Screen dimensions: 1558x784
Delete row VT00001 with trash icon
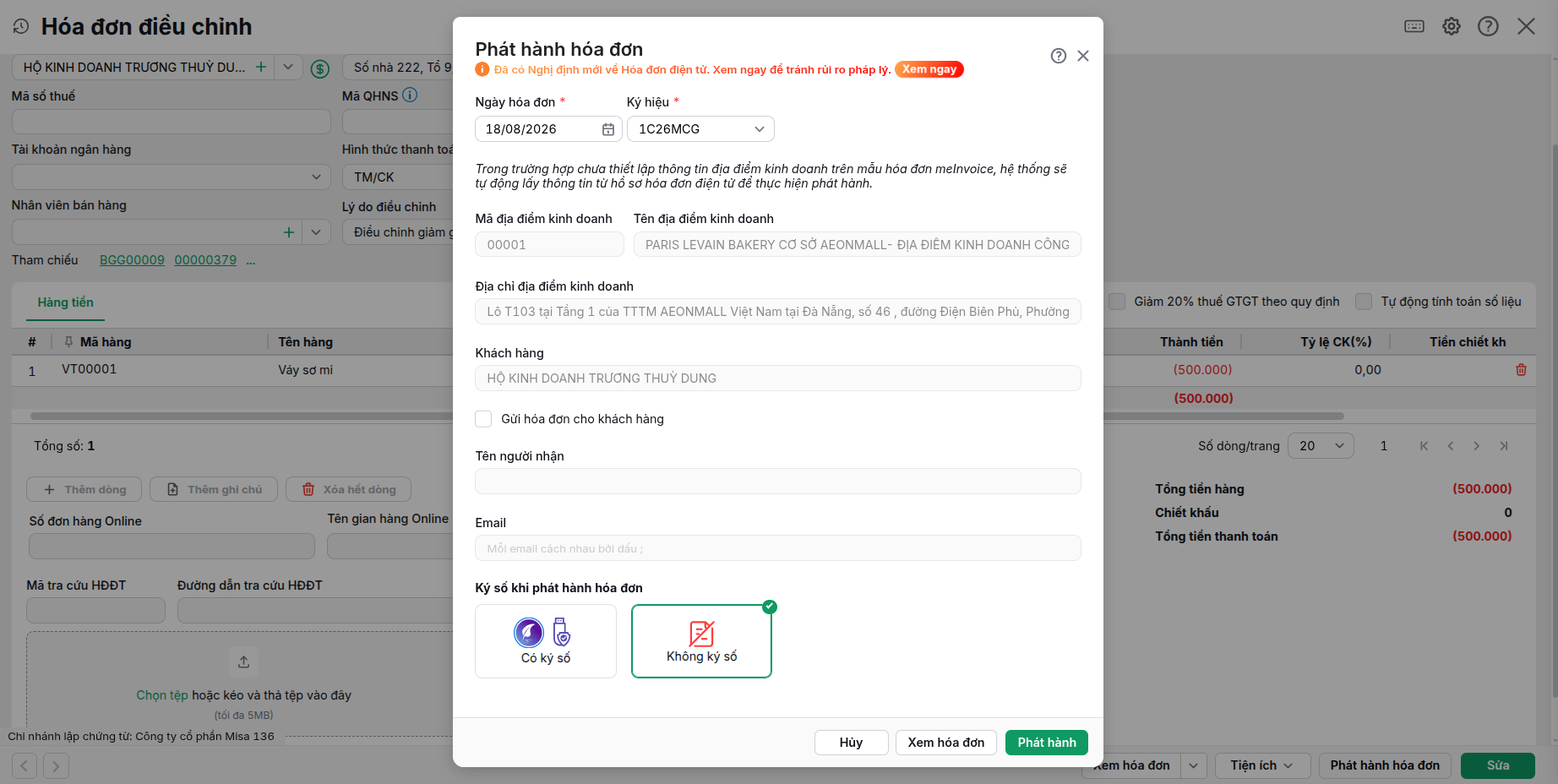[x=1521, y=369]
